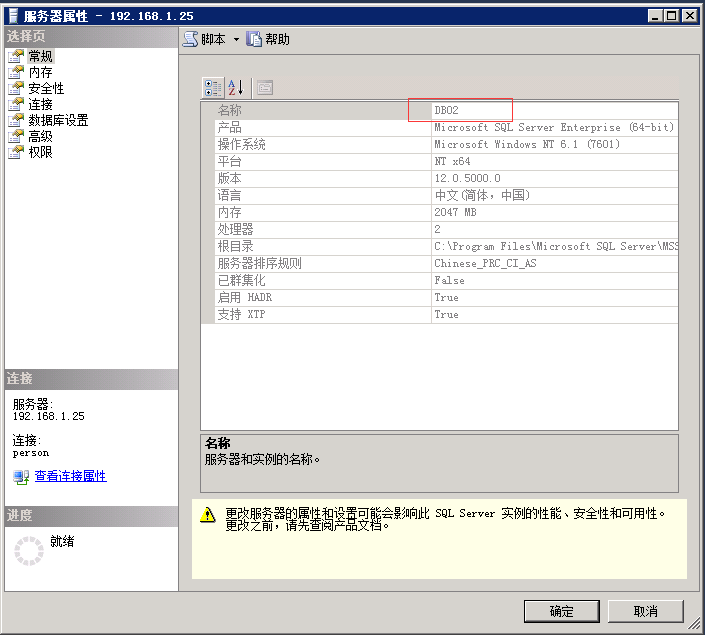
Task: Click the 帮助 help icon
Action: point(254,39)
